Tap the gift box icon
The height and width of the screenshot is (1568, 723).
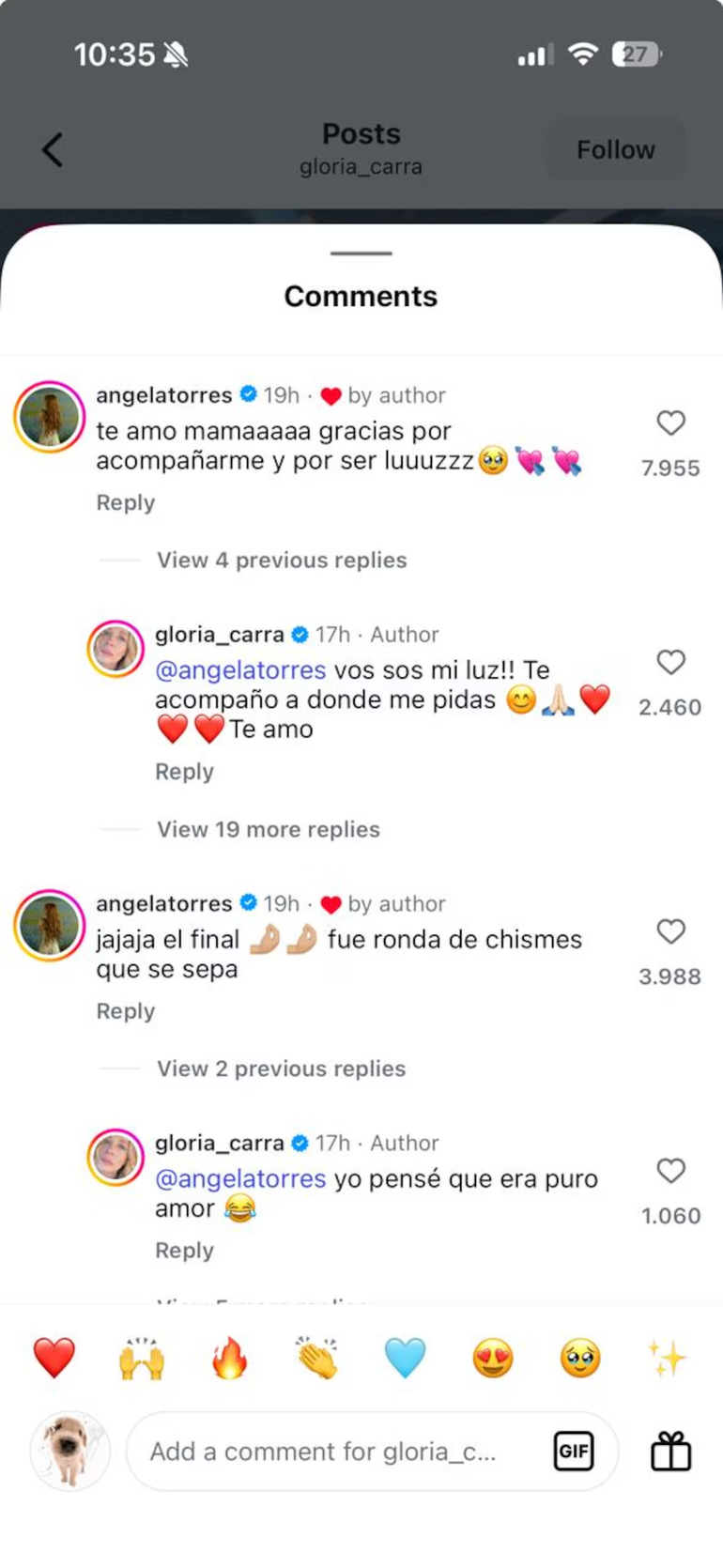670,1452
